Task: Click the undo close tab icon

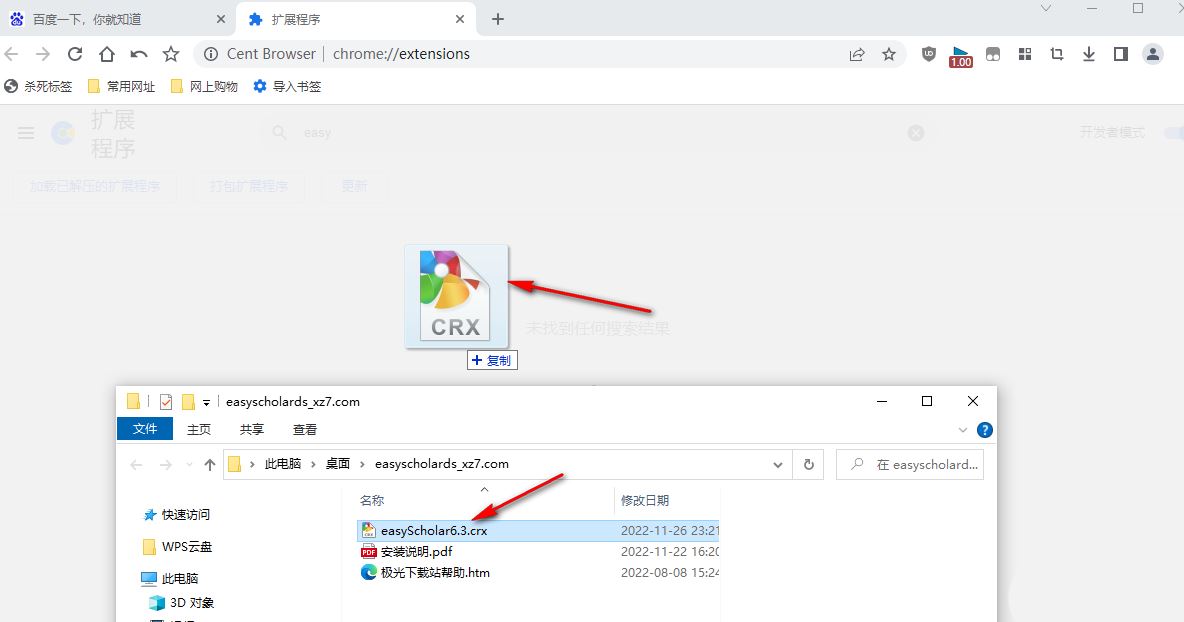Action: 139,54
